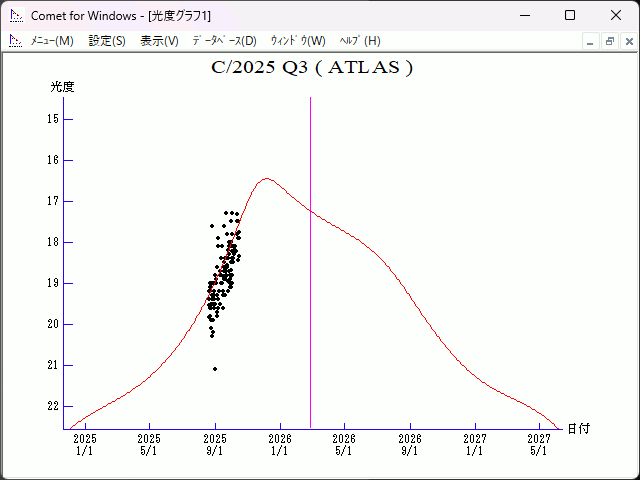Click the graph document icon beside メニュー
The height and width of the screenshot is (480, 640).
15,41
